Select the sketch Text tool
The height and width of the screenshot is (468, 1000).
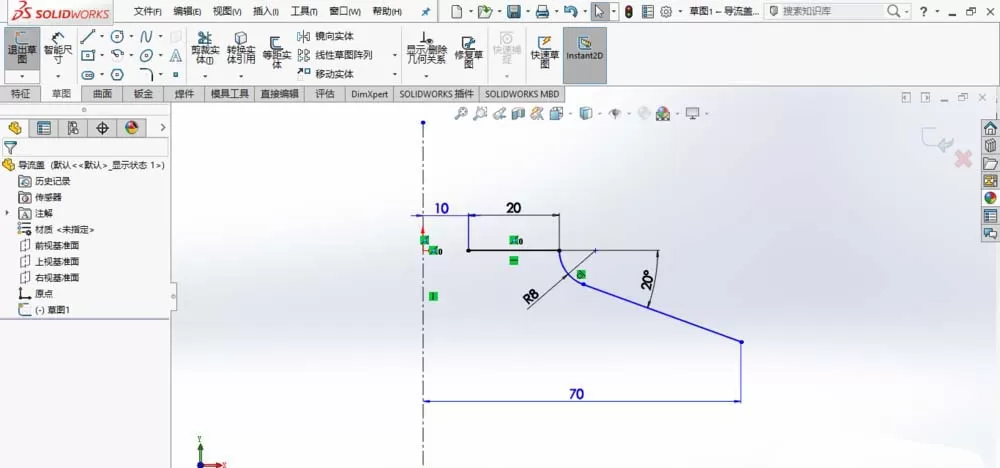coord(176,55)
